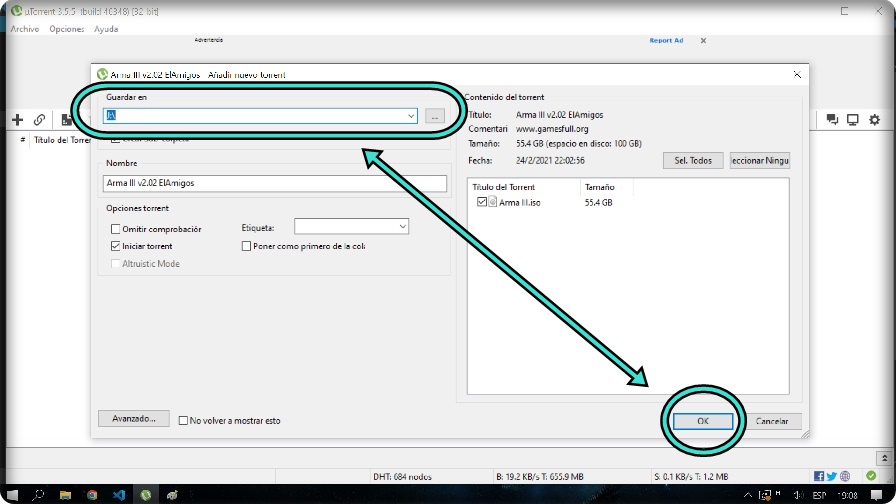Close the advertisement with the X
The height and width of the screenshot is (504, 896).
703,41
